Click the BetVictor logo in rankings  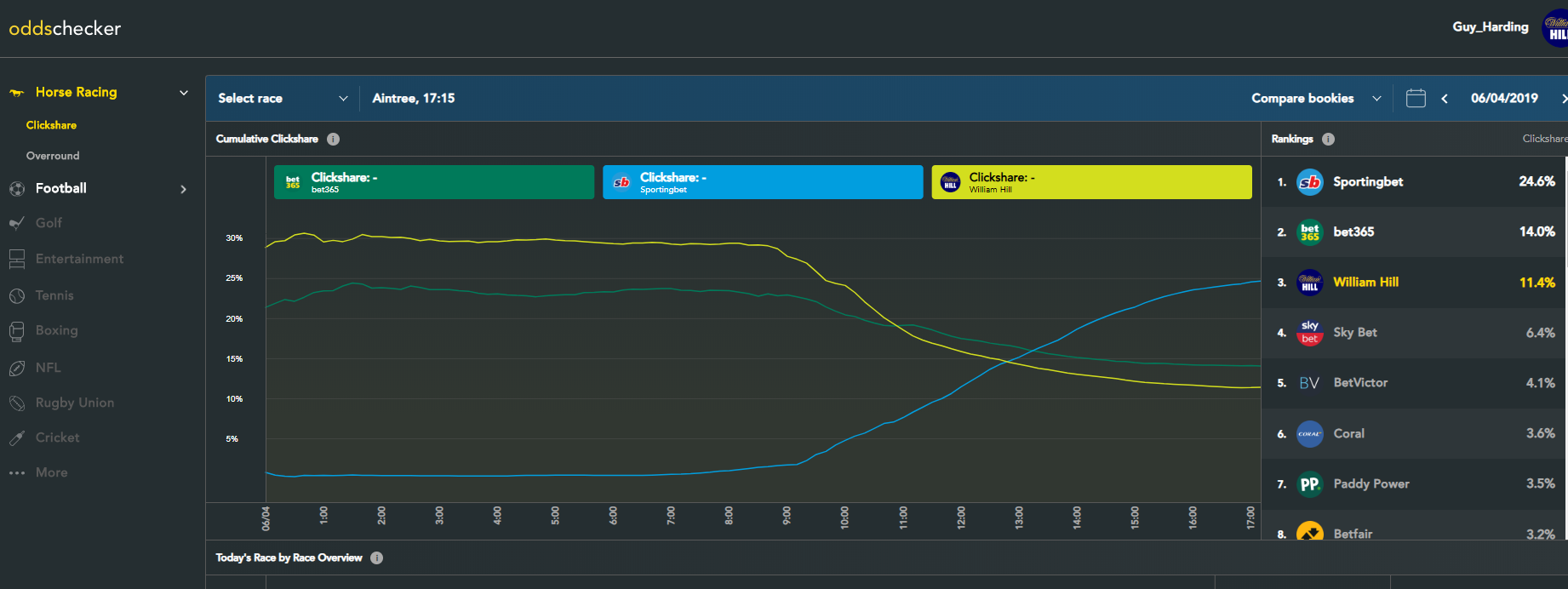click(x=1310, y=383)
